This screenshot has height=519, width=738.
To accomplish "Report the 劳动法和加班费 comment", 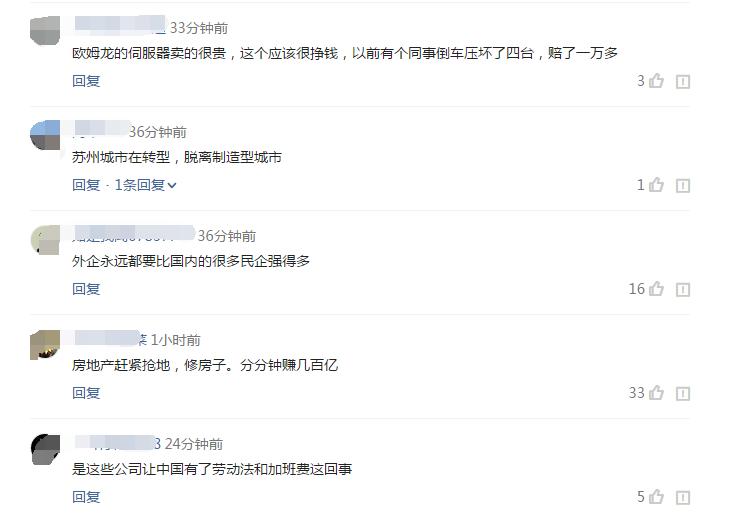I will [x=683, y=498].
